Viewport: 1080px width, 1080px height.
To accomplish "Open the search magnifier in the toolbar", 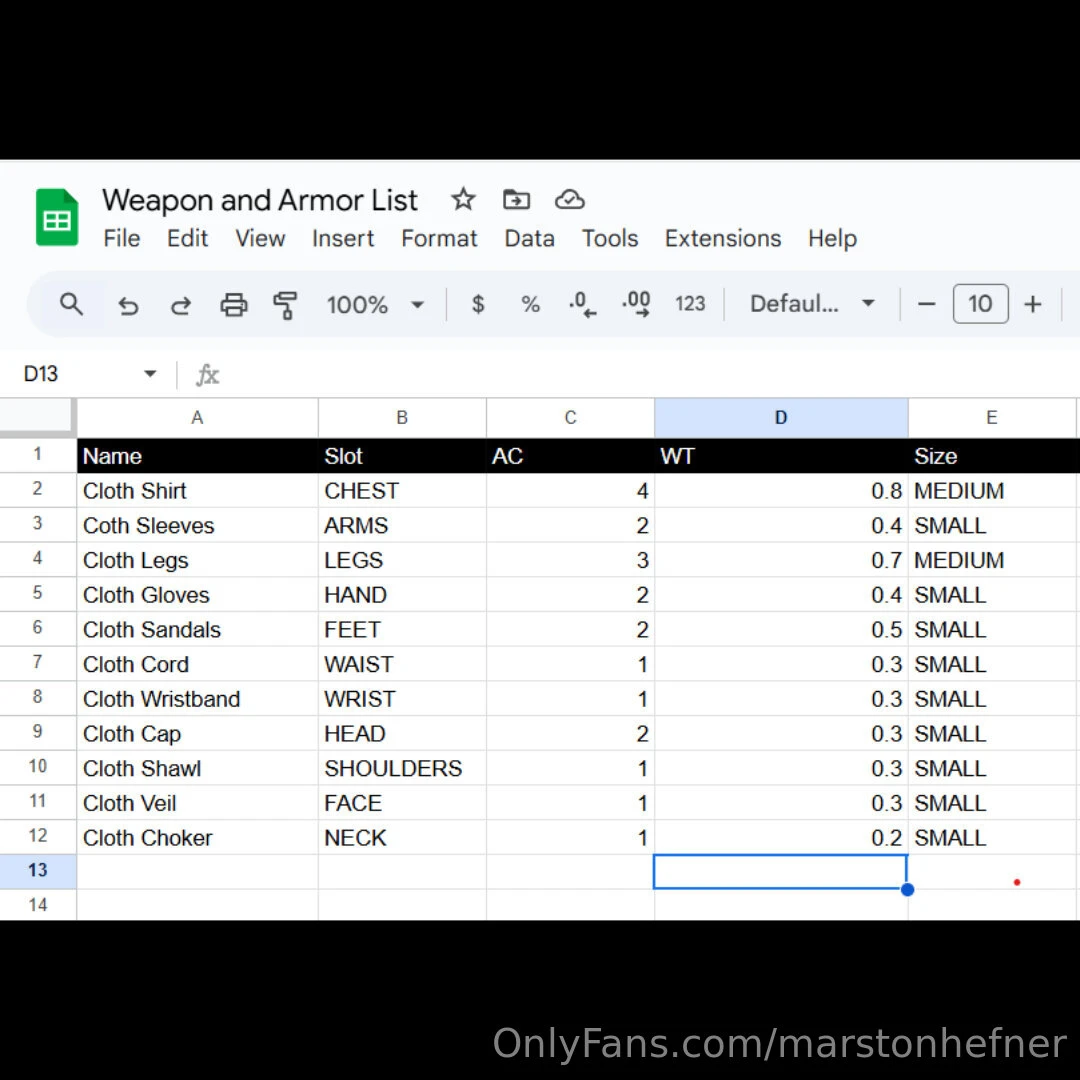I will [71, 304].
